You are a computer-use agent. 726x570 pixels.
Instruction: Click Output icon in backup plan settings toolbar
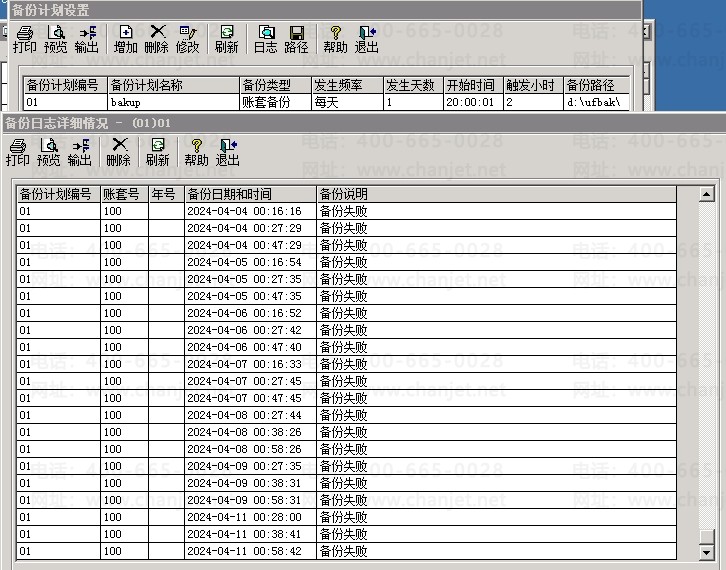pyautogui.click(x=87, y=39)
